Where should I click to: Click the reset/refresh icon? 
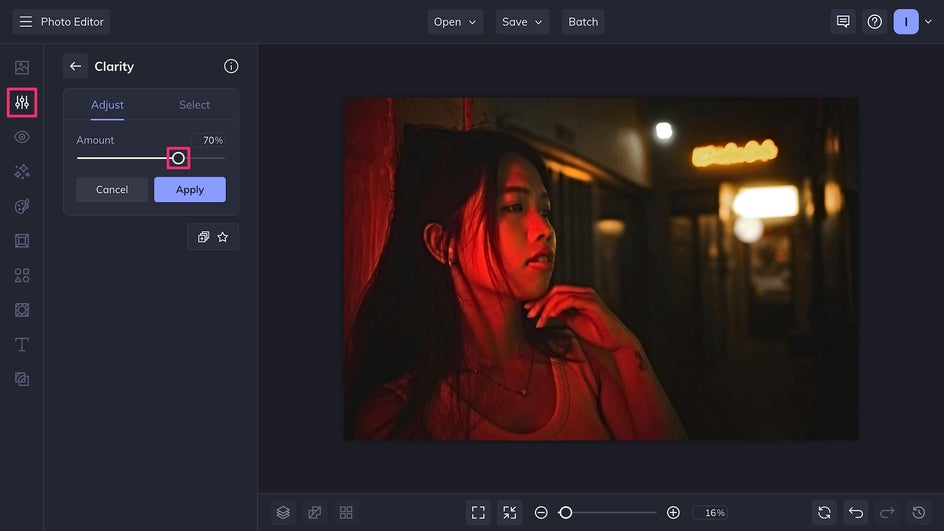tap(824, 512)
